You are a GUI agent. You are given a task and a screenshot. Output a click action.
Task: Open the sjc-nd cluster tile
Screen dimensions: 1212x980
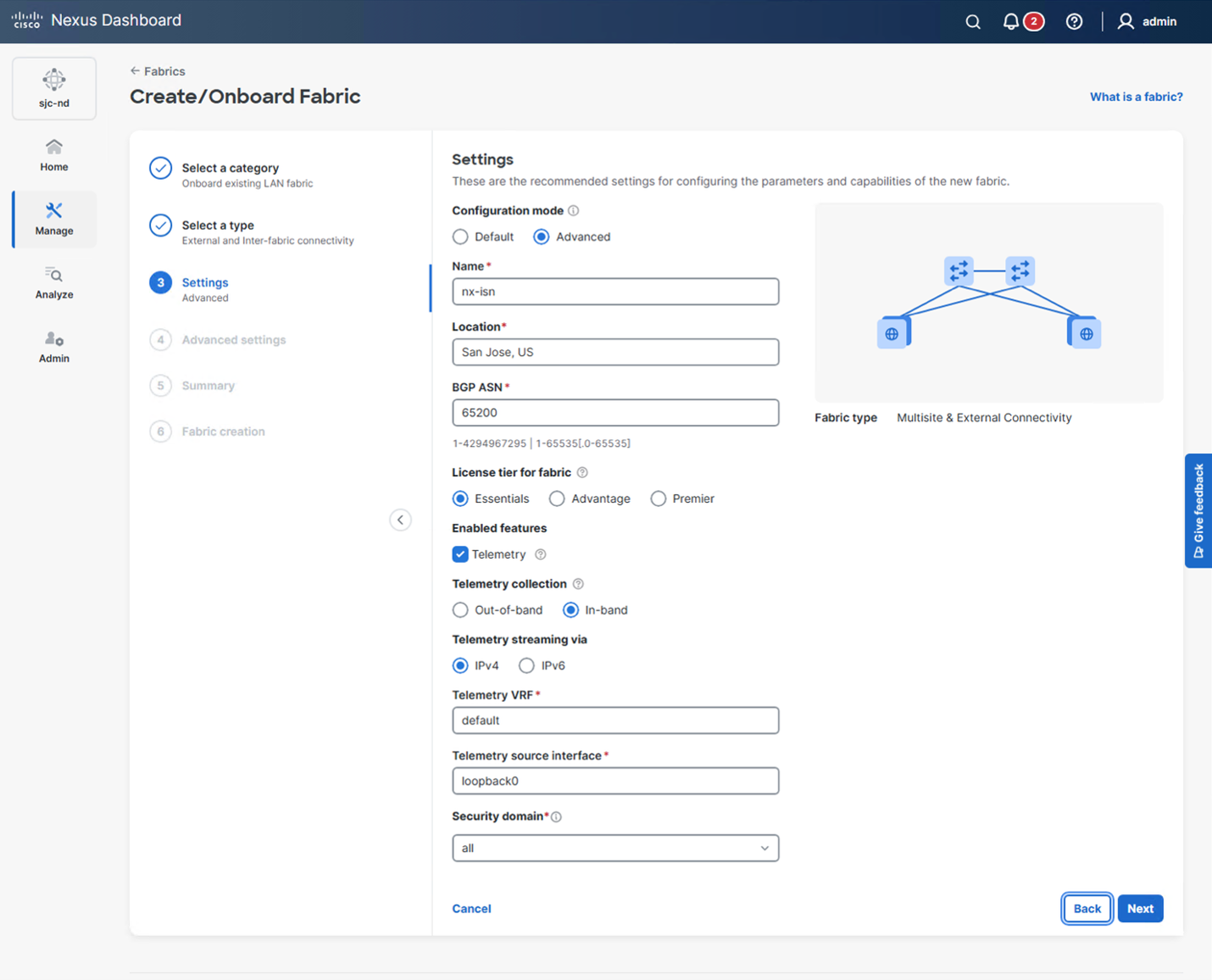coord(54,88)
